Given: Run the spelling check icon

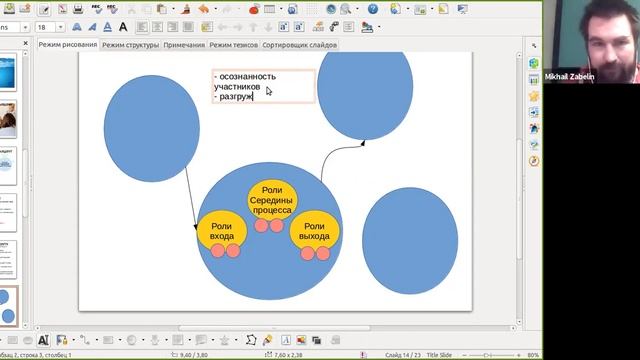Looking at the screenshot, I should point(96,9).
